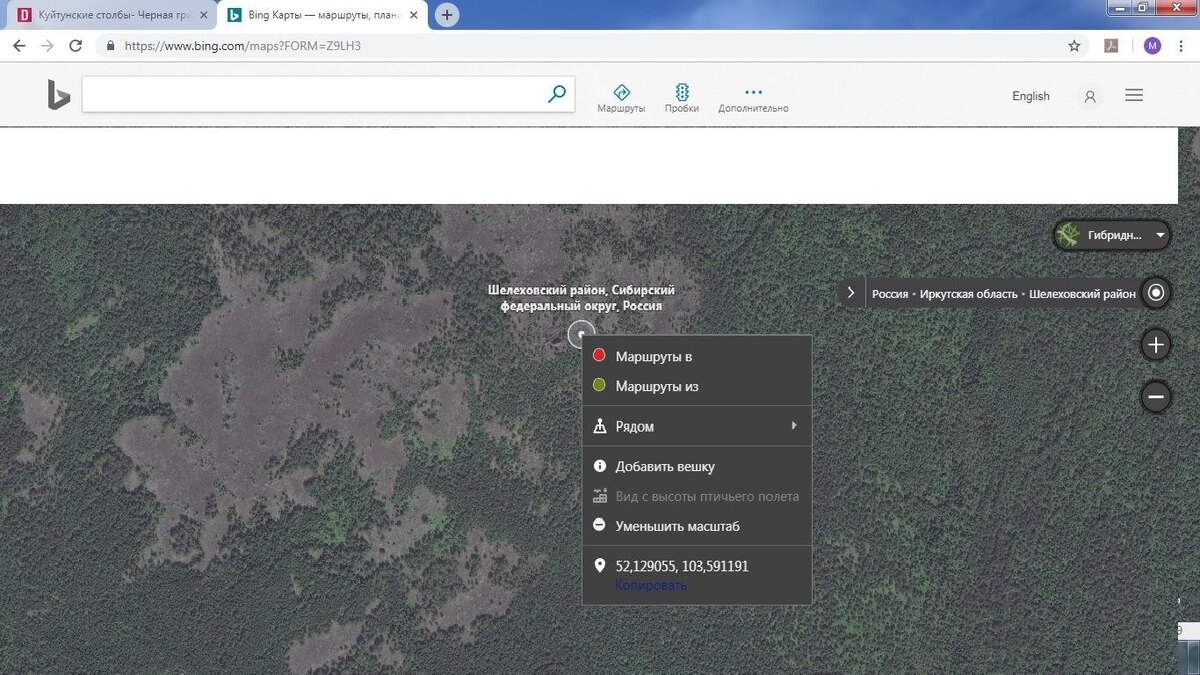Select Уменьшить масштаб menu entry
Screen dimensions: 1200x675
[x=697, y=526]
